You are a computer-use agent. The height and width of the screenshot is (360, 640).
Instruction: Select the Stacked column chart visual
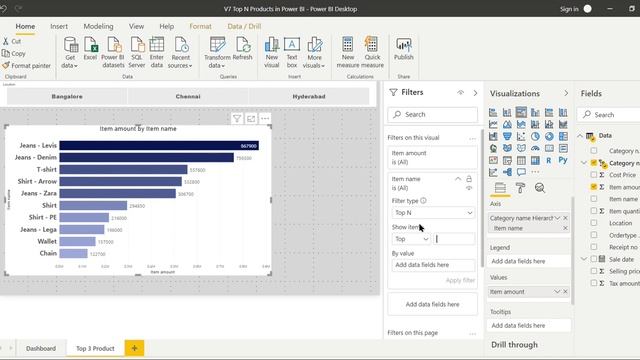507,112
